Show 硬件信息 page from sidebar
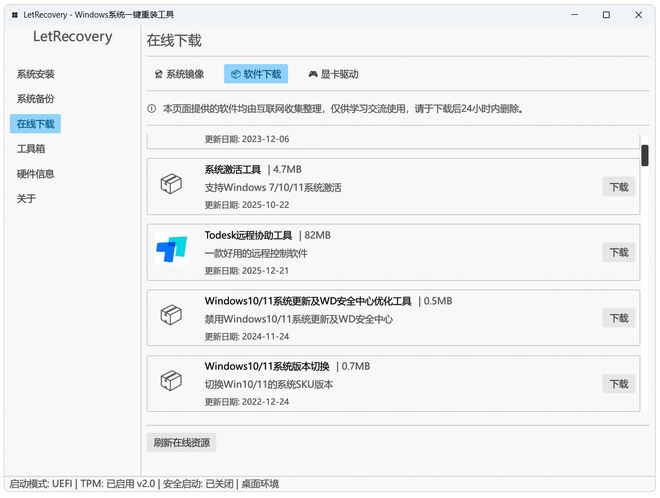 (36, 173)
